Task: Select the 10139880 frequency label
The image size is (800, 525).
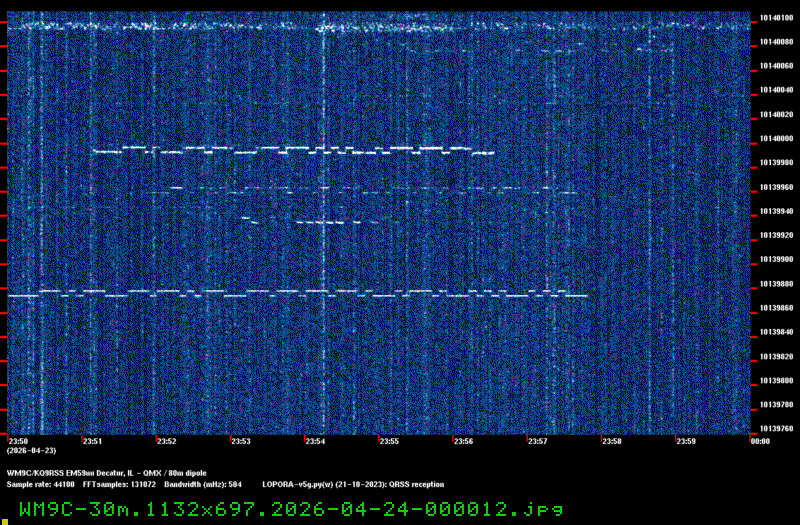Action: (773, 284)
